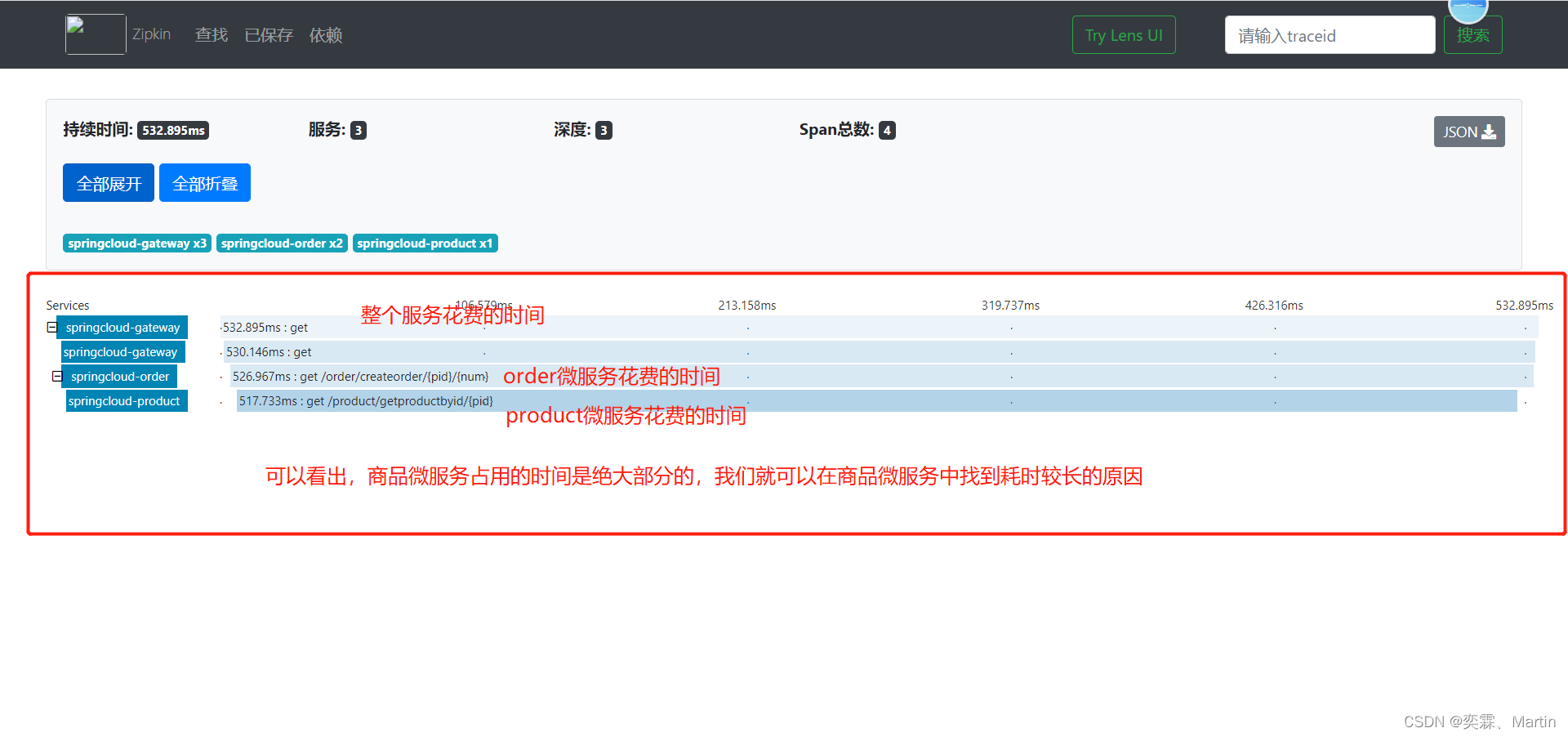Screen dimensions: 1568x737
Task: Download trace via JSON button
Action: click(1469, 132)
